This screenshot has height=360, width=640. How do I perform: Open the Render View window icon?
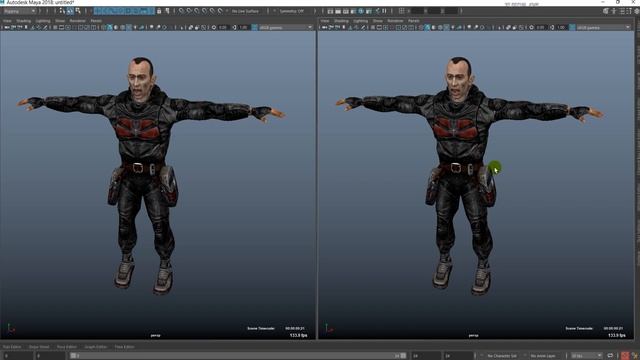(330, 11)
